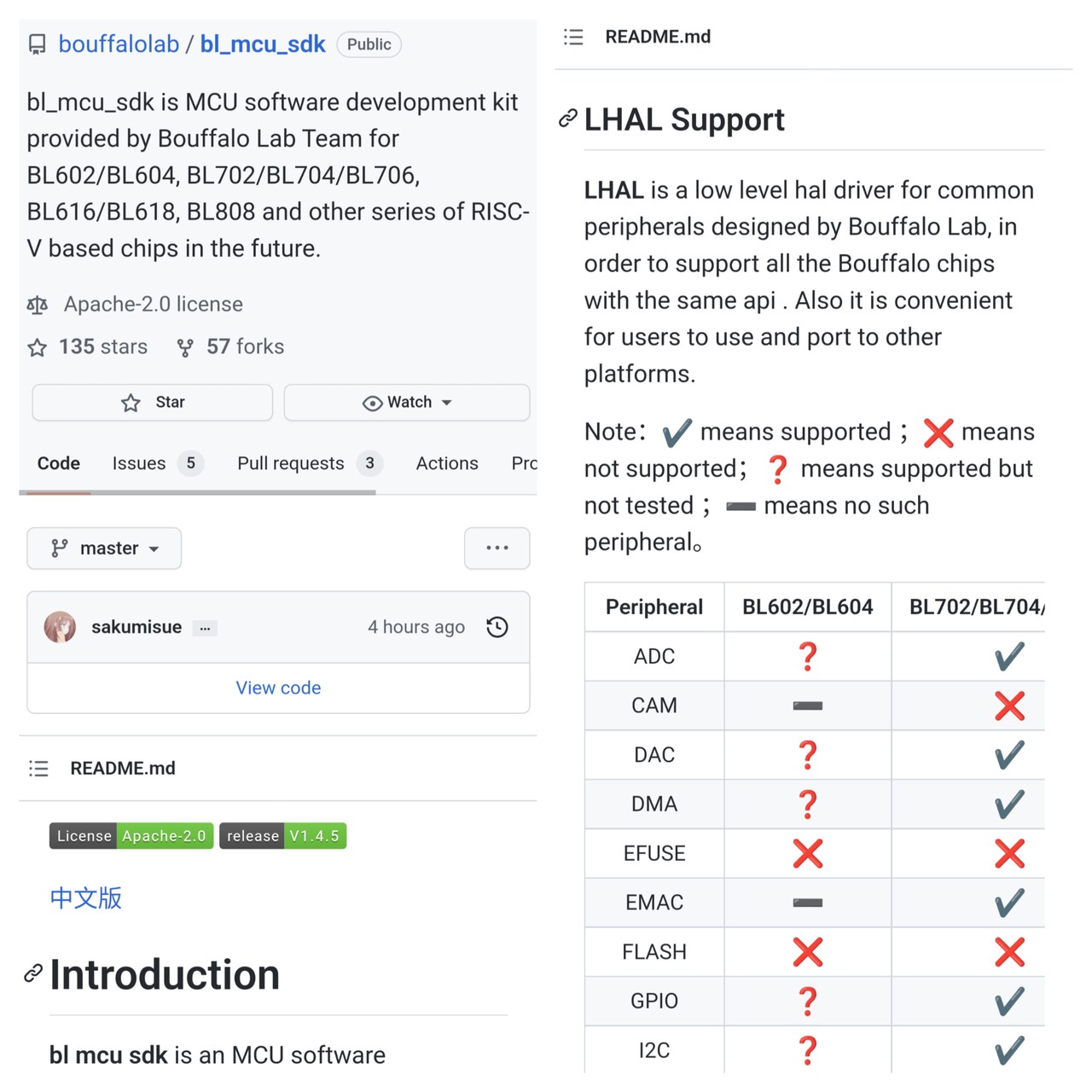Open left README.md table of contents icon

click(x=38, y=769)
